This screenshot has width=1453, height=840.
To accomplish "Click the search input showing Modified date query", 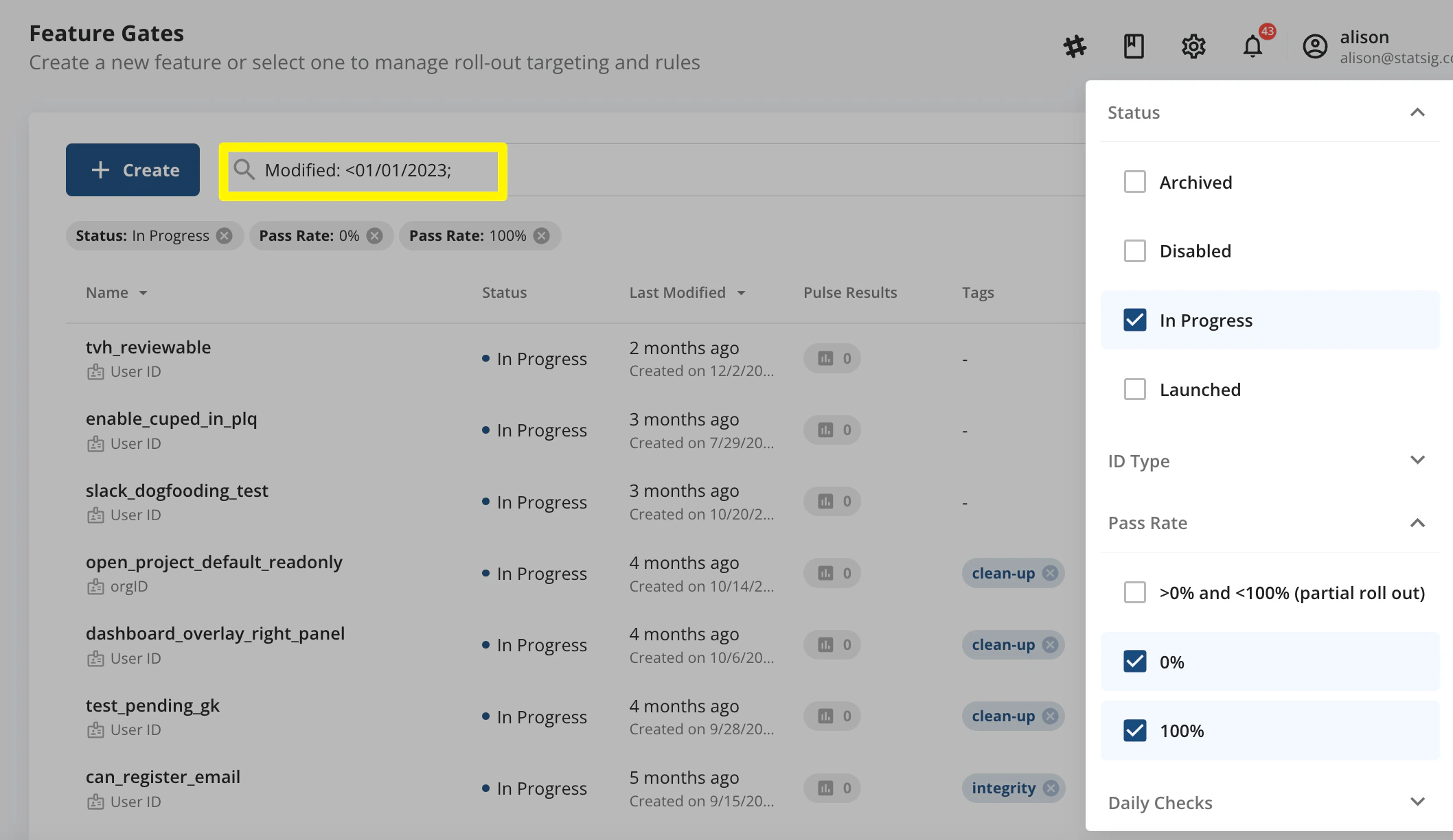I will [x=358, y=170].
